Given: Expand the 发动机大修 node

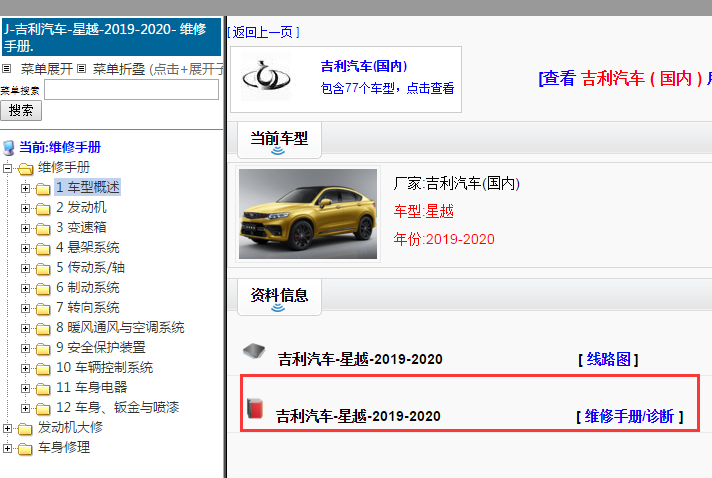Looking at the screenshot, I should click(7, 428).
